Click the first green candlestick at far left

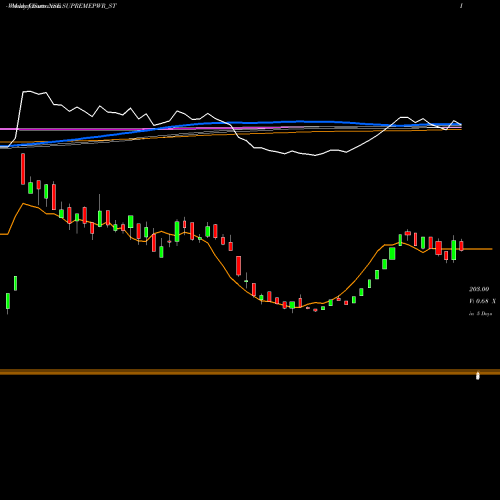[8, 303]
